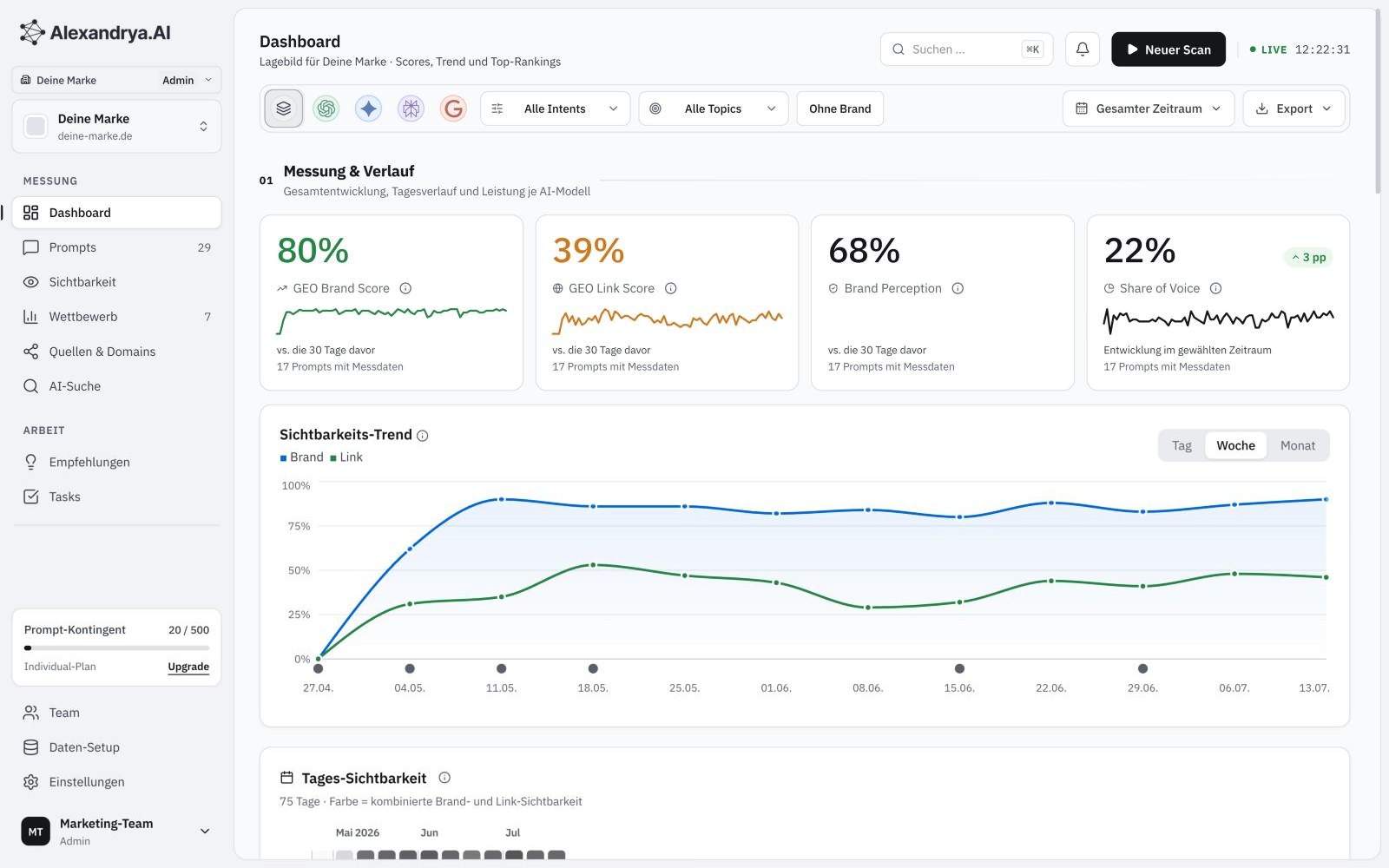This screenshot has height=868, width=1389.
Task: Click the MT avatar badge
Action: pyautogui.click(x=36, y=832)
